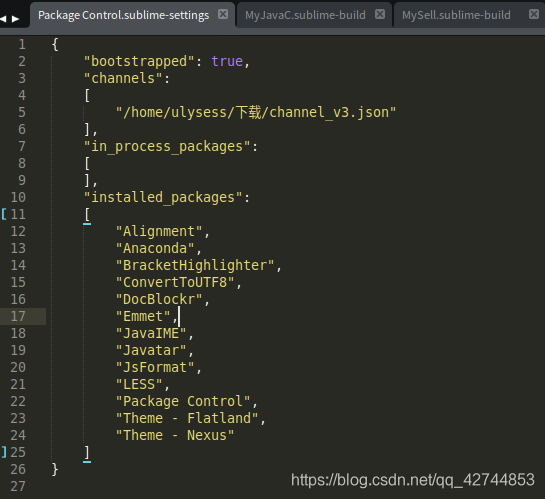Click the opening brace on line 1

(x=55, y=44)
